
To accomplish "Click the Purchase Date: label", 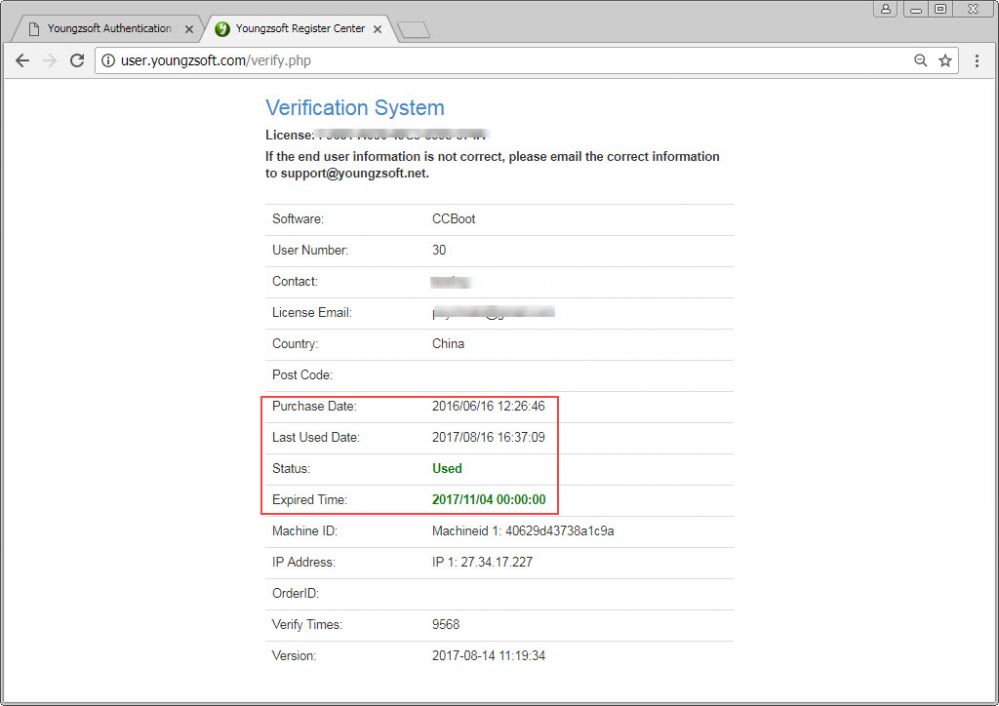I will click(314, 406).
